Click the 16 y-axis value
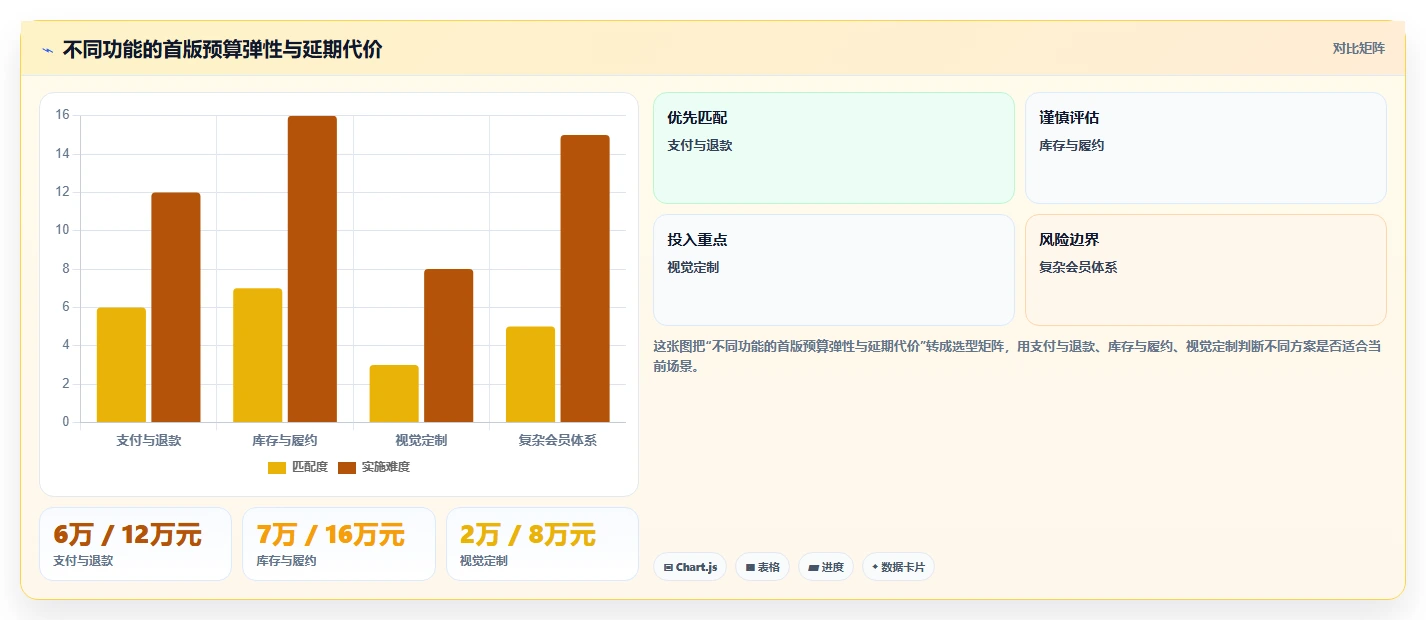The height and width of the screenshot is (620, 1426). (x=62, y=115)
